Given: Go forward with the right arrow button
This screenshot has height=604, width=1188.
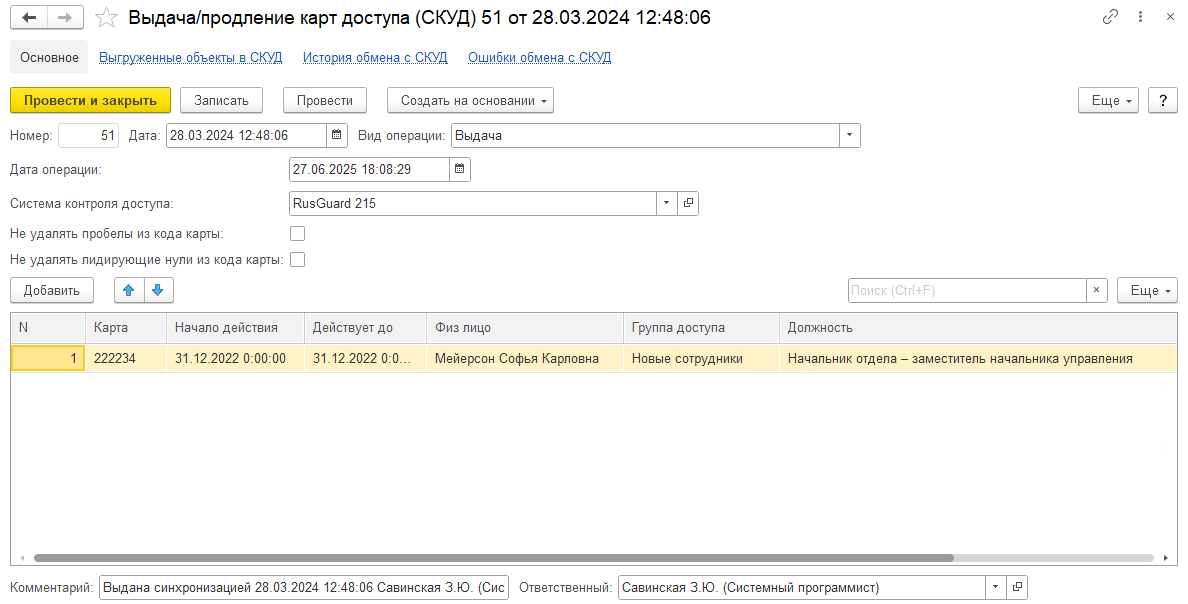Looking at the screenshot, I should 65,17.
